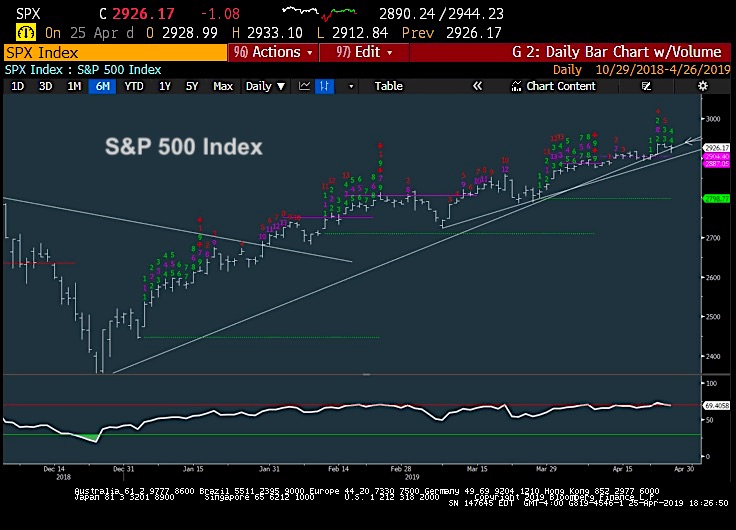Click the 3000 price axis label
736x530 pixels.
coord(713,119)
